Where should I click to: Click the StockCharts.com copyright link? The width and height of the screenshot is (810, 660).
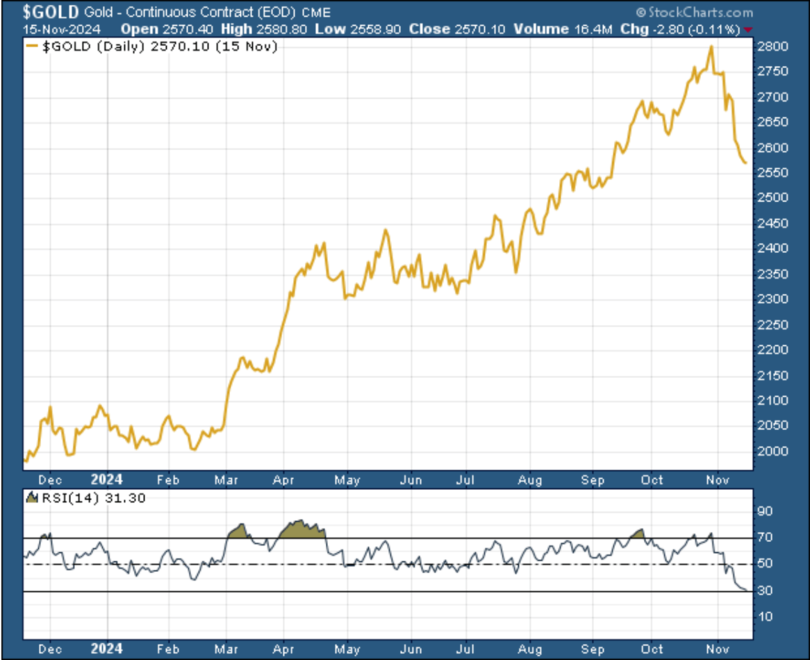694,12
